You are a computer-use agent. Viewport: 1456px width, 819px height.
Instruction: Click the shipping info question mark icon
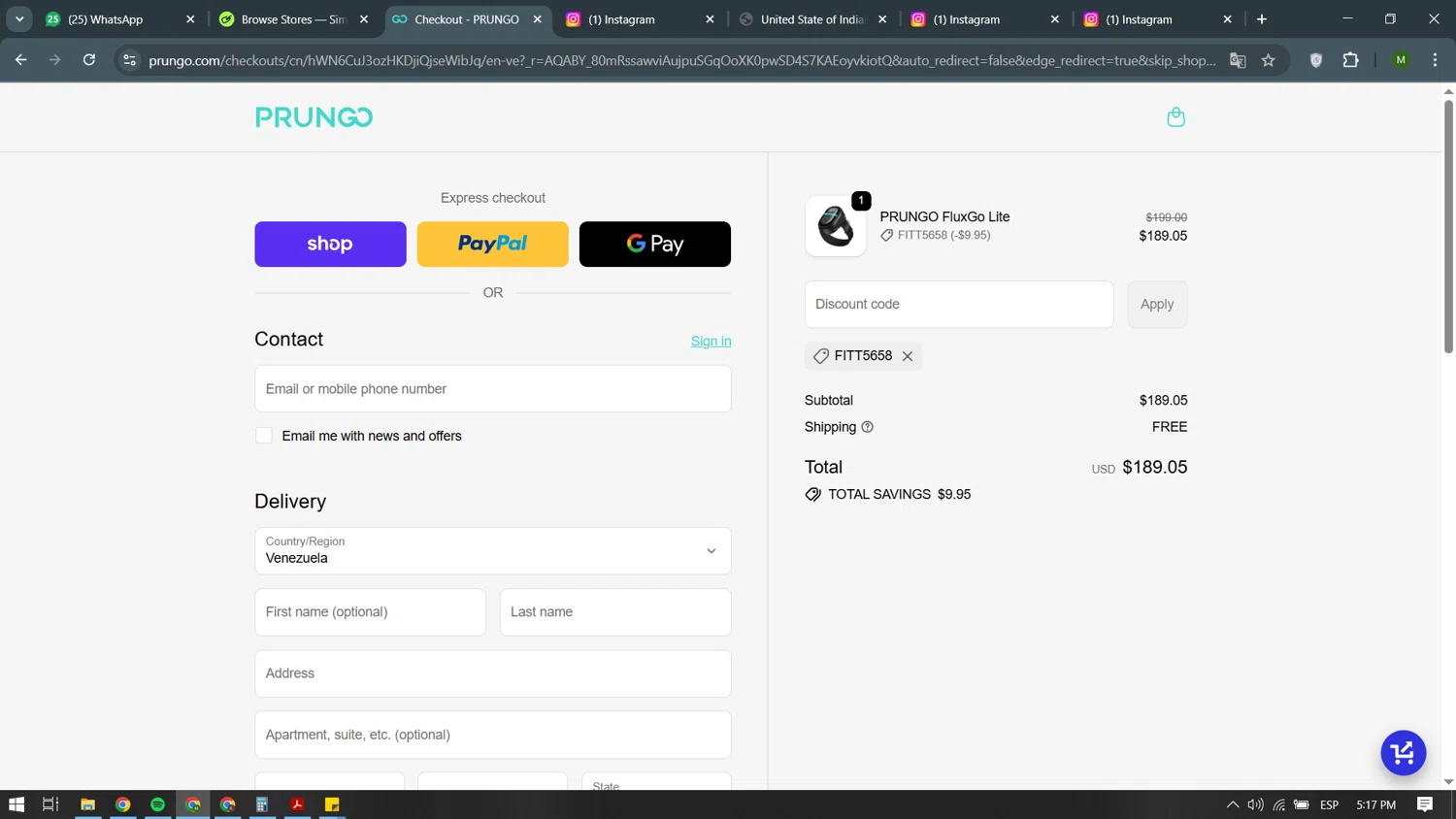(x=867, y=427)
